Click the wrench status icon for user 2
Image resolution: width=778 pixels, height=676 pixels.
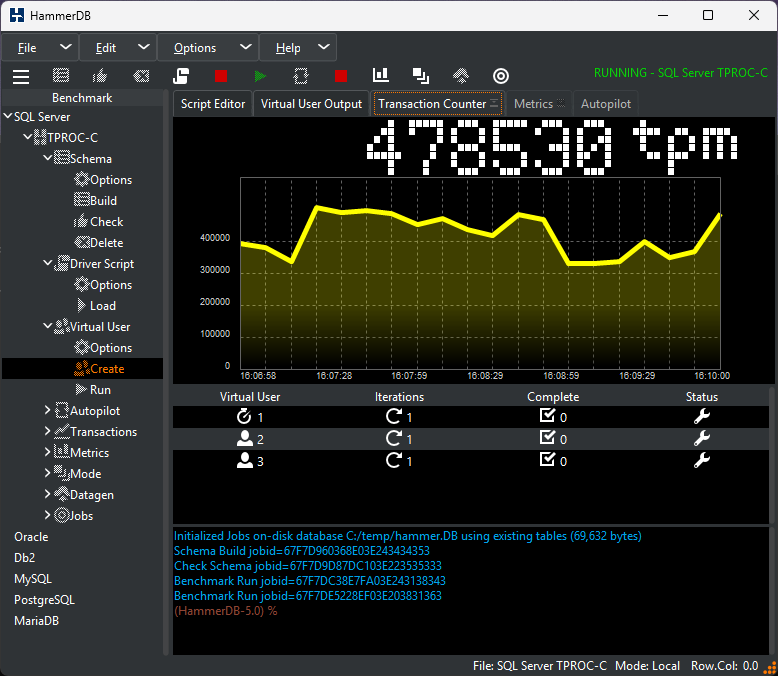[702, 438]
